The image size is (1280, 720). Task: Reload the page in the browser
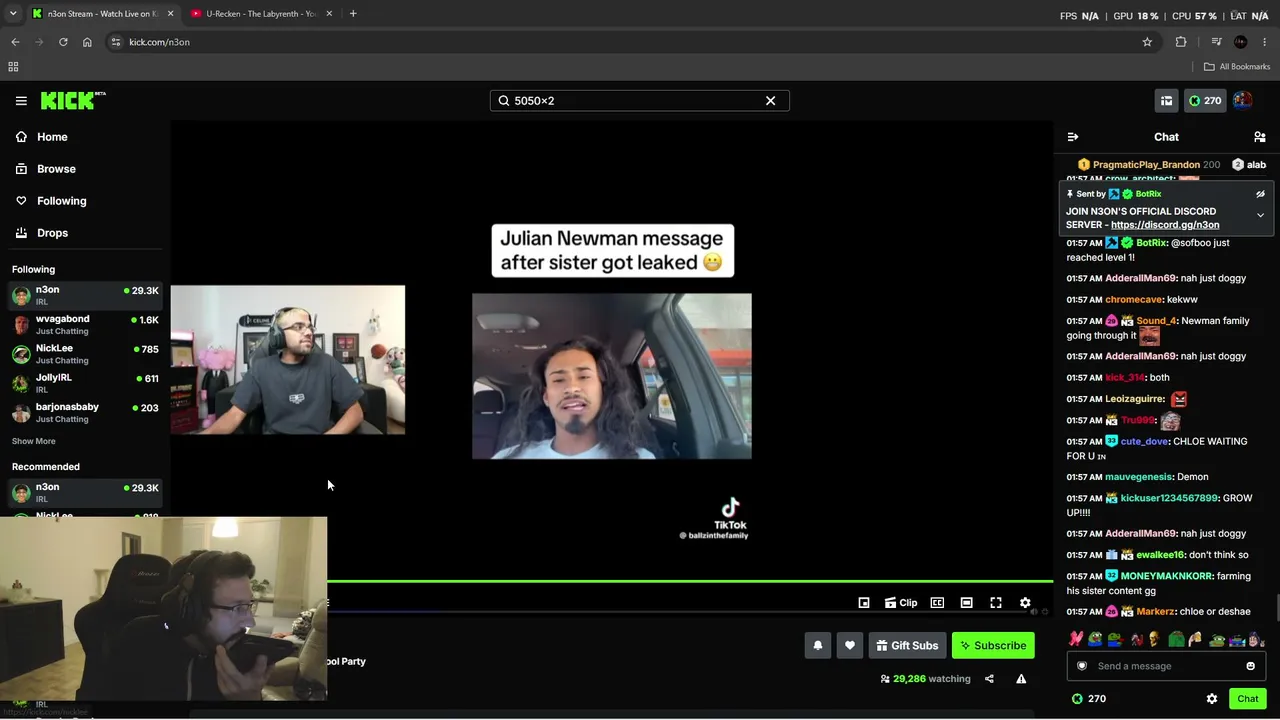coord(63,42)
